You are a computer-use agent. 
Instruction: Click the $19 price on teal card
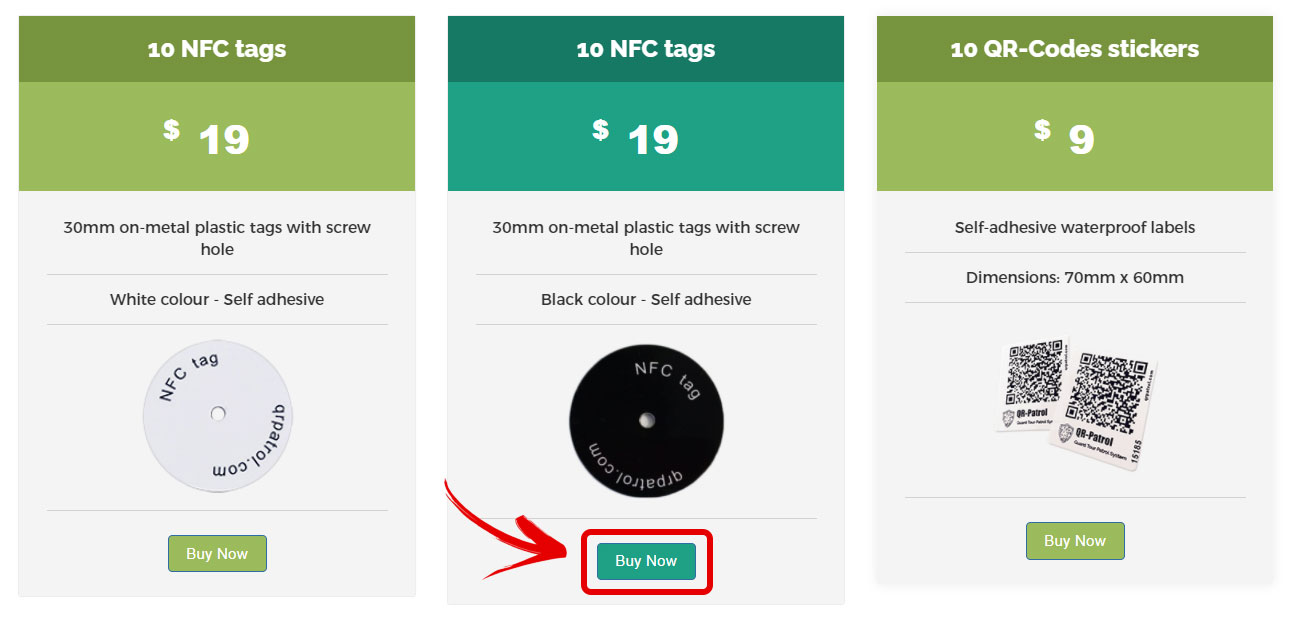click(636, 138)
